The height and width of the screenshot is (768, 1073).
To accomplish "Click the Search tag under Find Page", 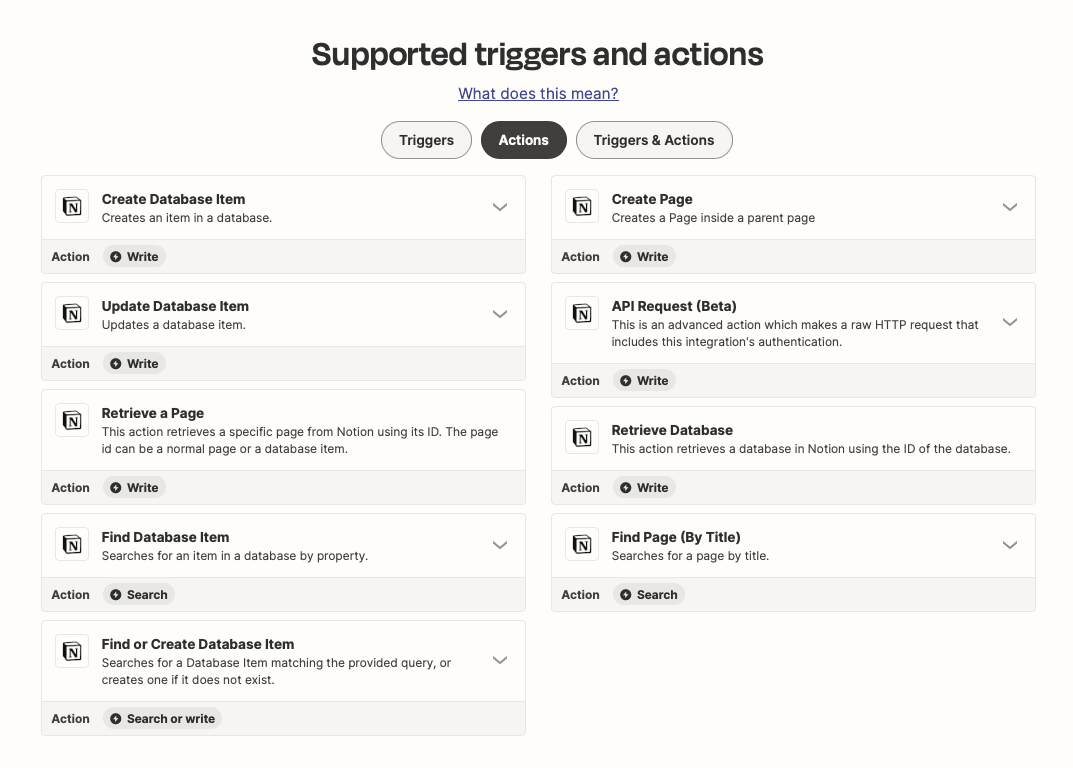I will coord(649,595).
